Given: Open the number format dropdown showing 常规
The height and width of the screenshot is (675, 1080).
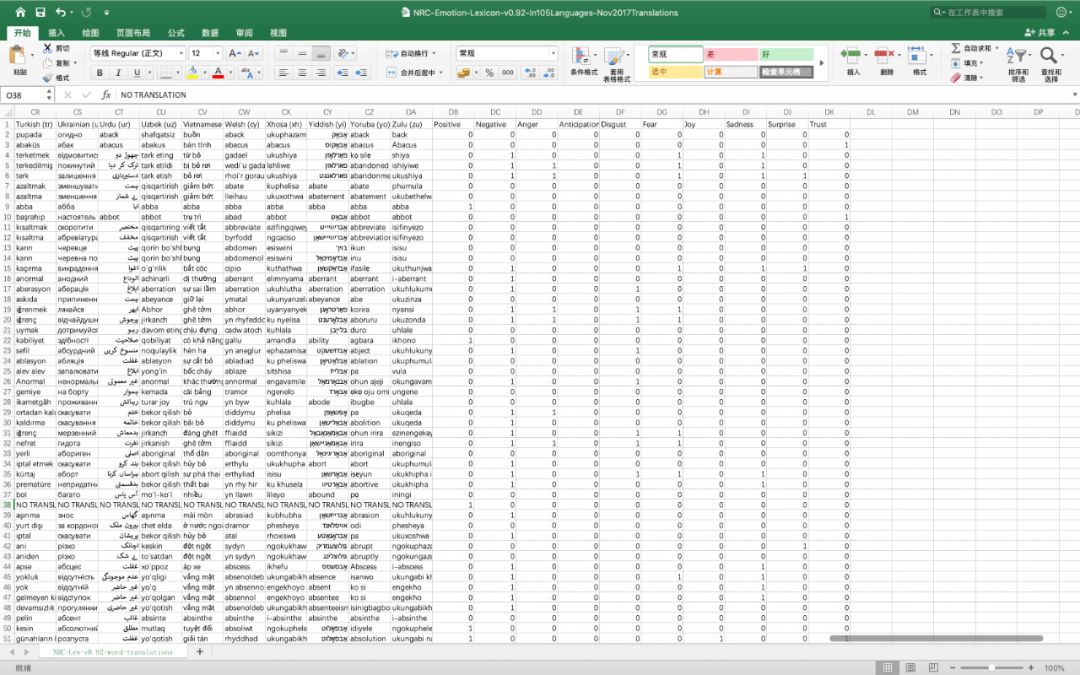Looking at the screenshot, I should point(553,53).
